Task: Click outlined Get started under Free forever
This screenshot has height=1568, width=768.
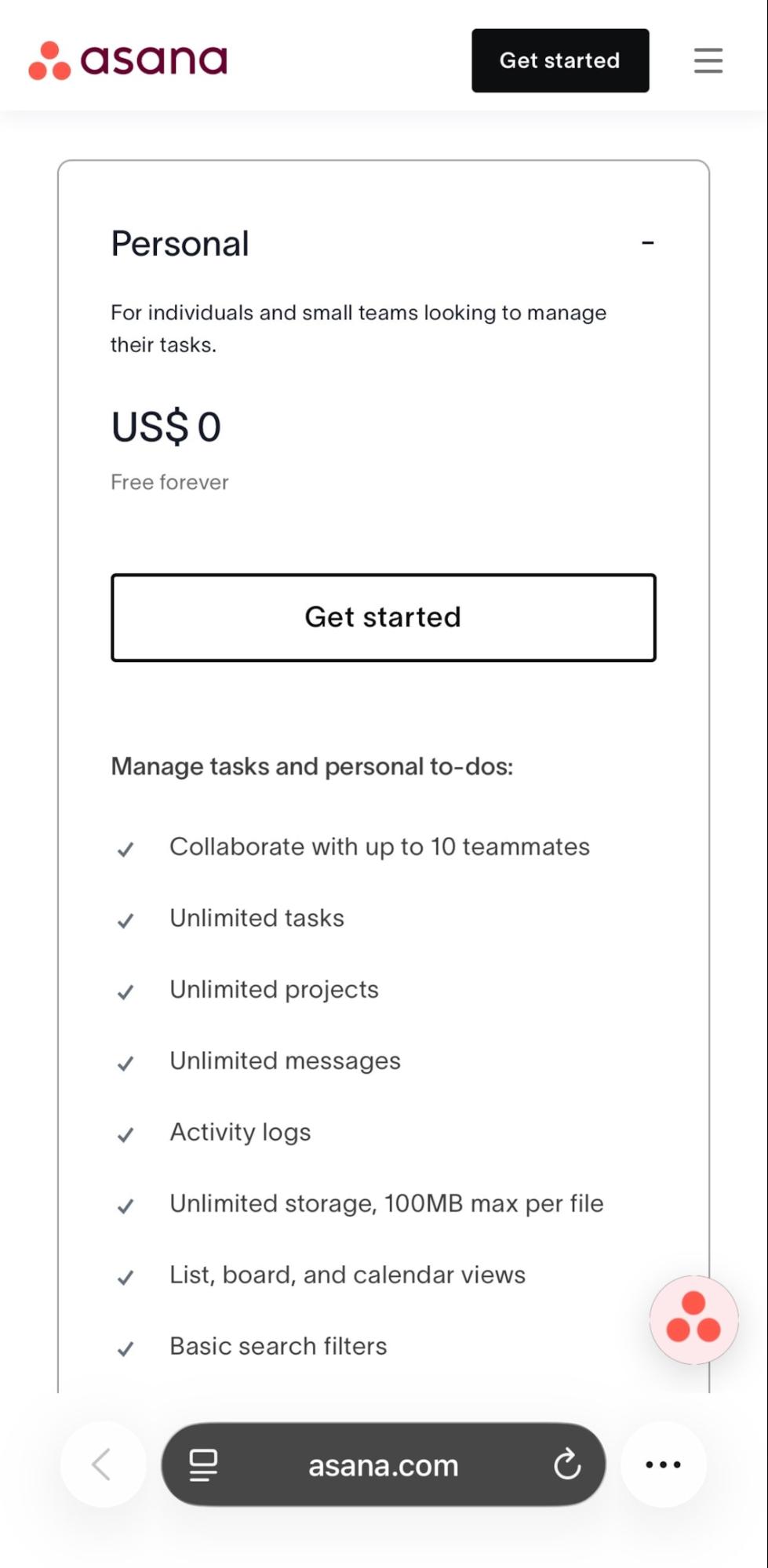Action: [x=383, y=617]
